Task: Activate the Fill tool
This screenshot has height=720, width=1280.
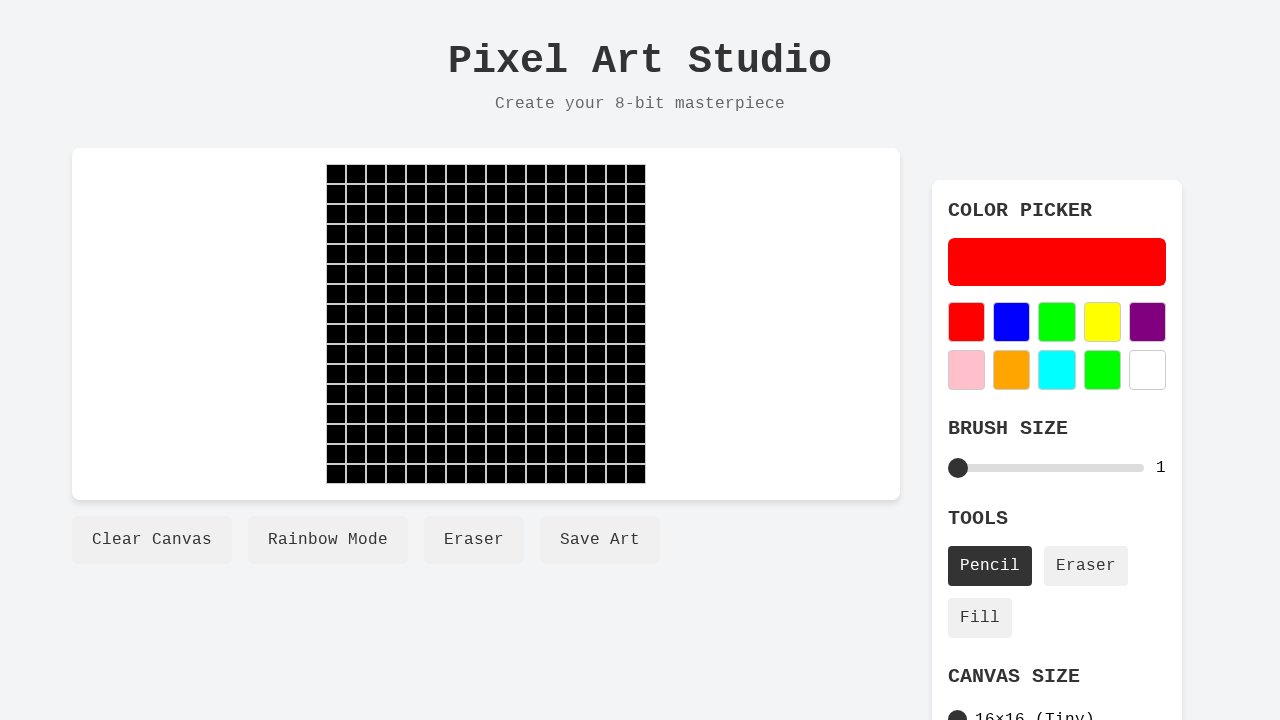Action: point(979,617)
